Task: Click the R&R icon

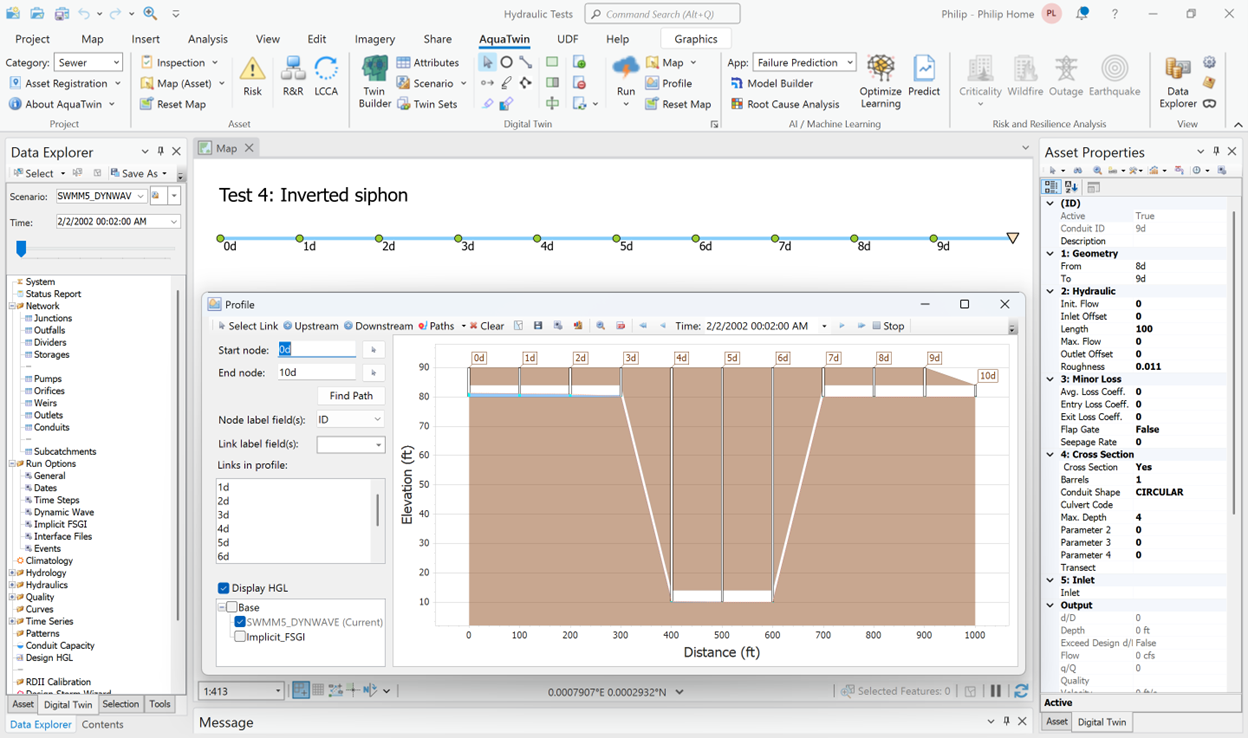Action: (x=293, y=76)
